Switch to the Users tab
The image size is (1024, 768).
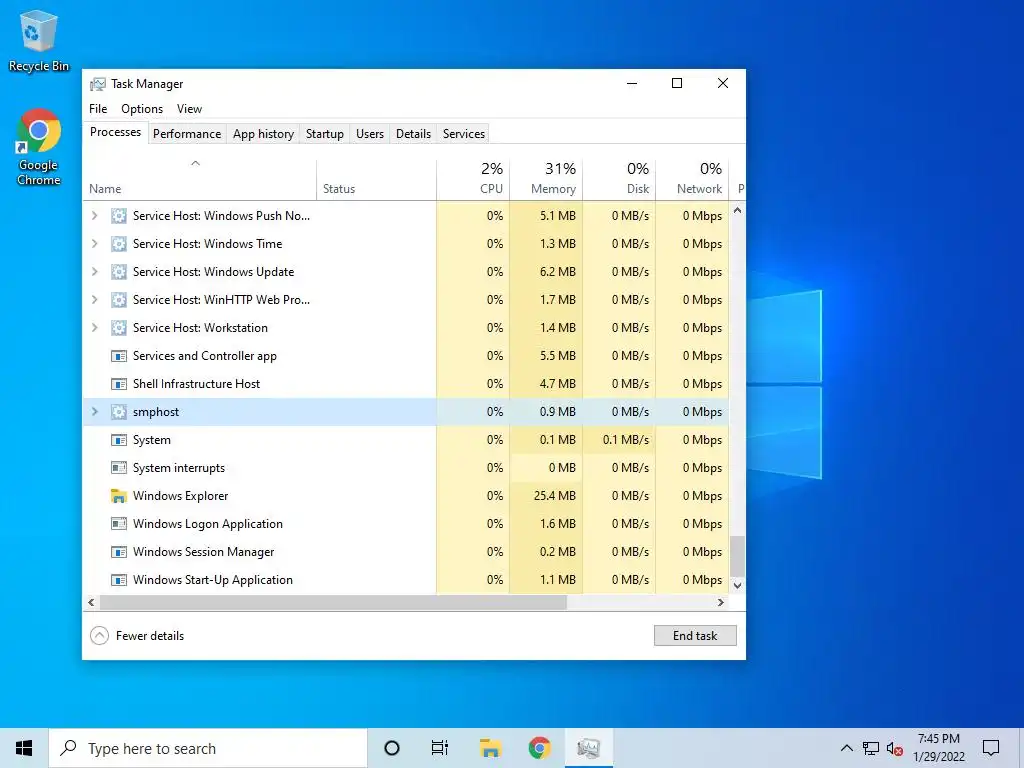click(x=370, y=134)
